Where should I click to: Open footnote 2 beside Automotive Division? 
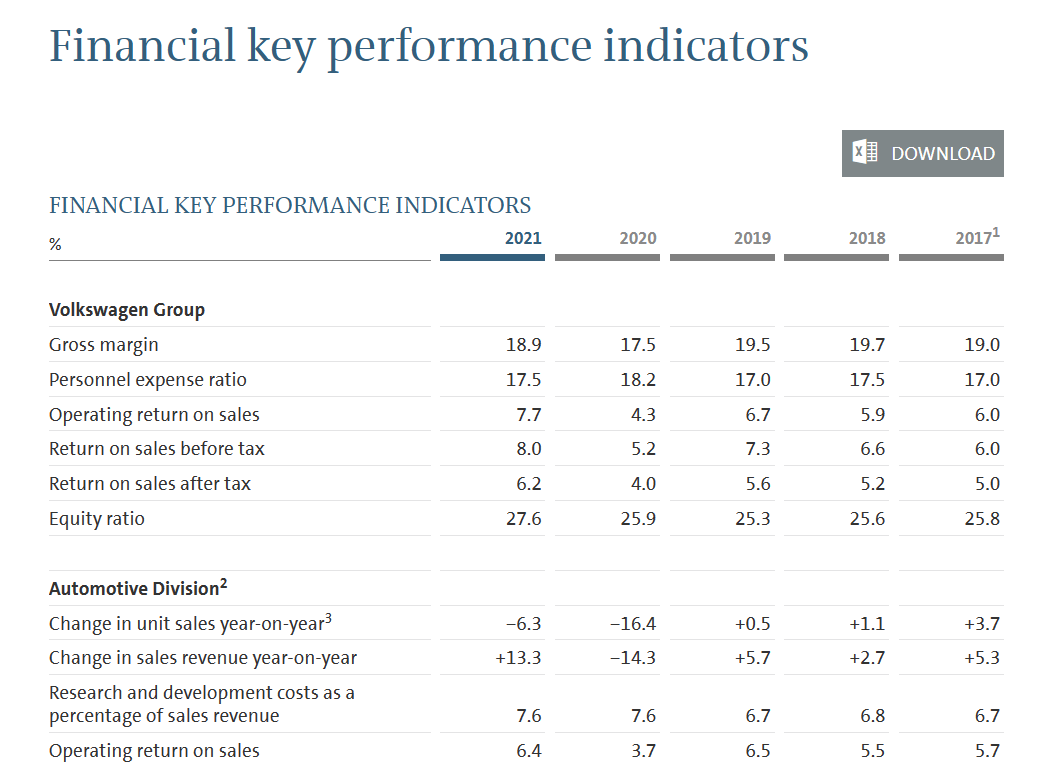[x=224, y=582]
